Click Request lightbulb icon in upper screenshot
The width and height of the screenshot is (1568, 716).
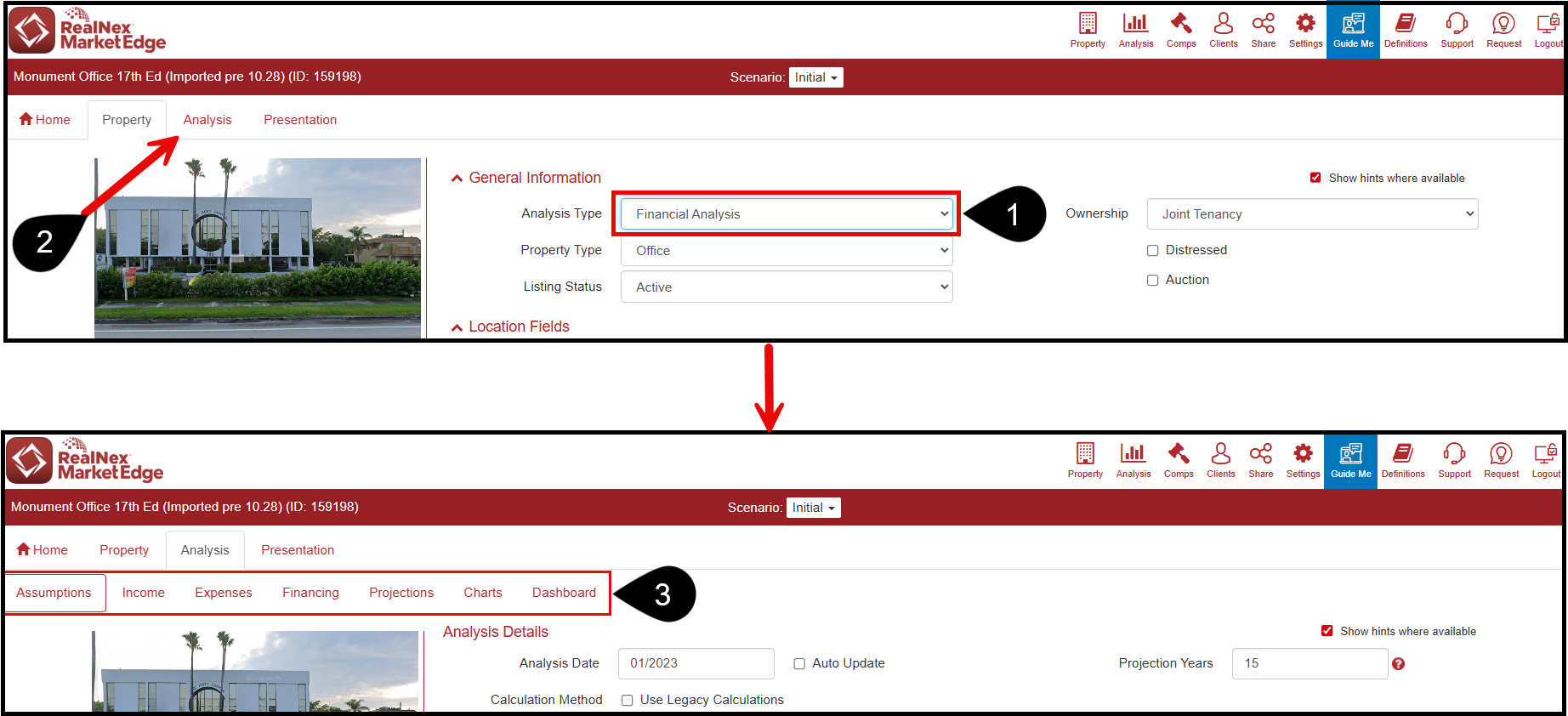point(1503,30)
